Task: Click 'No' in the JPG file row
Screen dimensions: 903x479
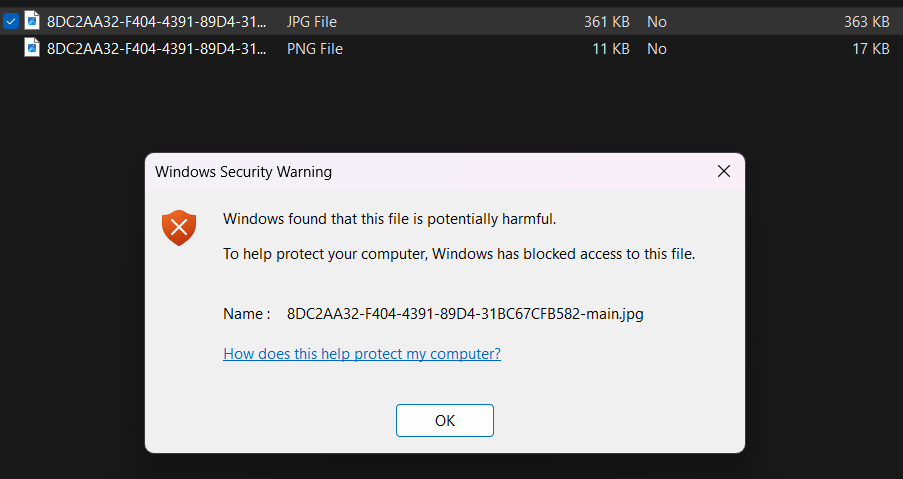Action: pyautogui.click(x=657, y=21)
